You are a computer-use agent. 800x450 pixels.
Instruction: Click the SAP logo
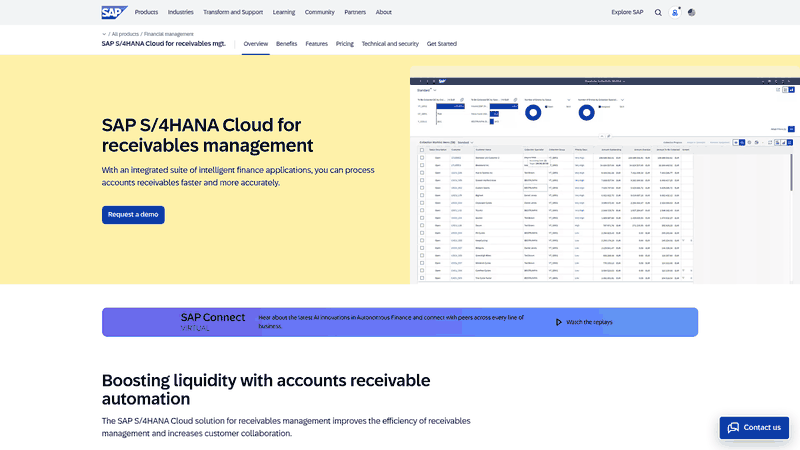click(x=114, y=12)
